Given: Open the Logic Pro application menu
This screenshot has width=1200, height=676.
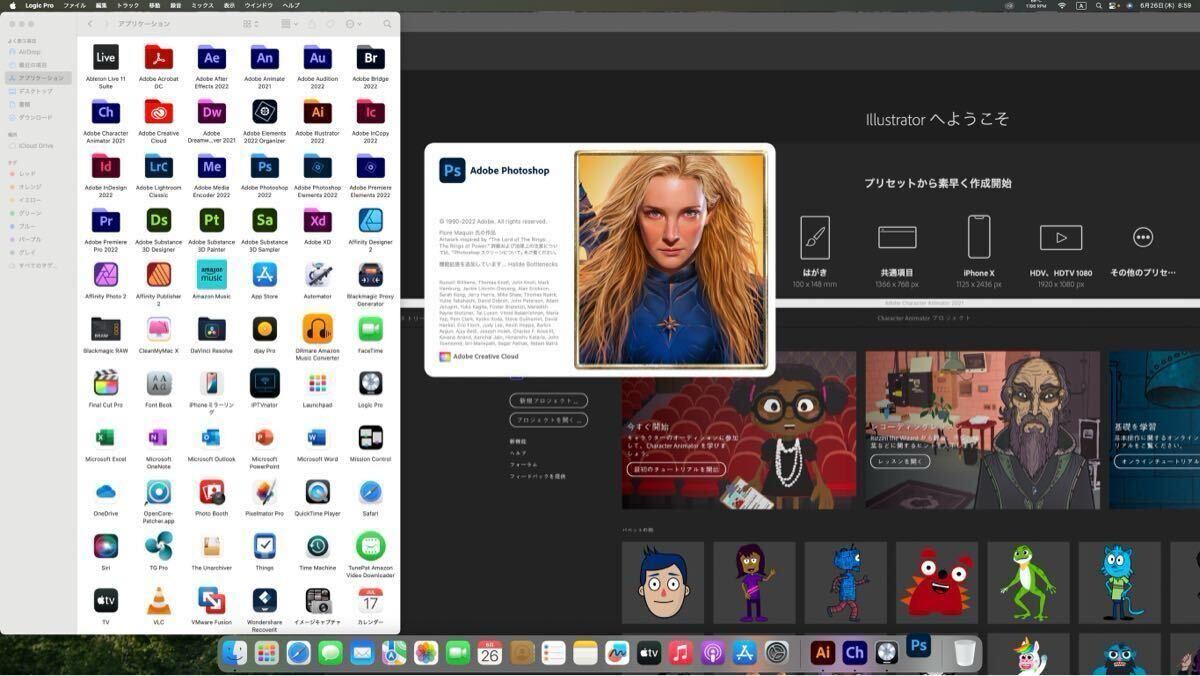Looking at the screenshot, I should coord(40,5).
